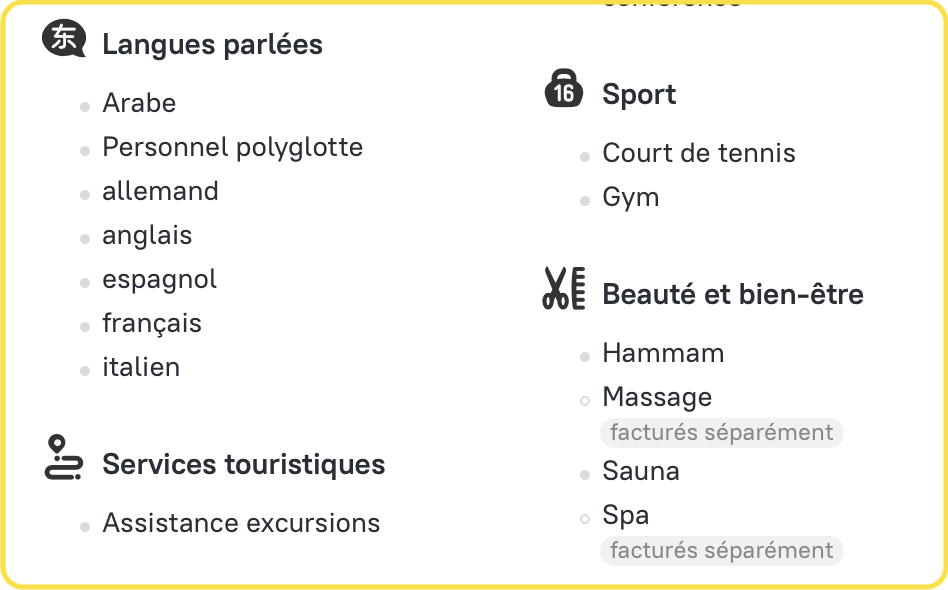Select the Gym amenity
The height and width of the screenshot is (590, 948).
(630, 197)
